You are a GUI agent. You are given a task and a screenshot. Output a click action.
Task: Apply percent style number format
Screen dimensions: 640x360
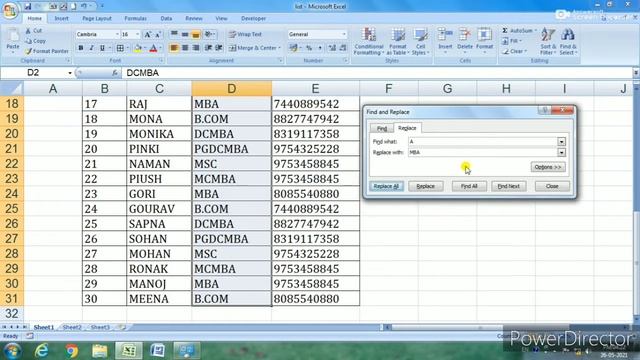coord(309,48)
